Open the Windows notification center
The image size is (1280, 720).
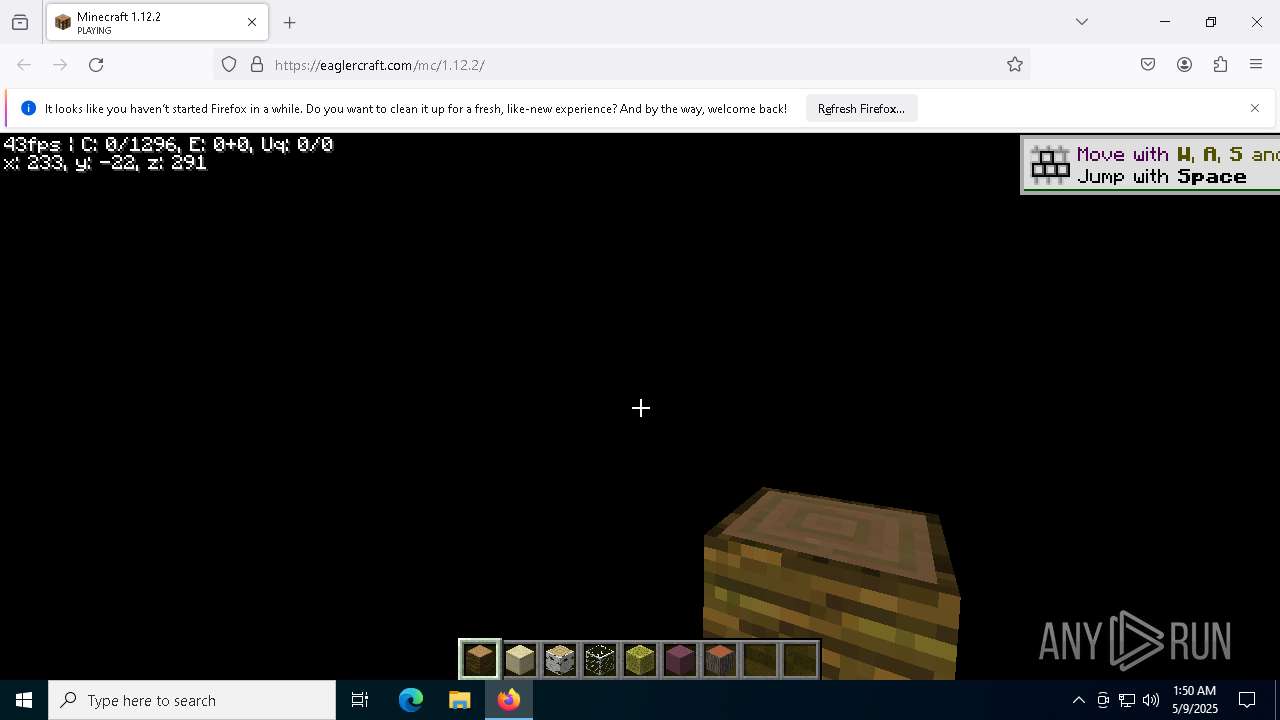(1247, 700)
